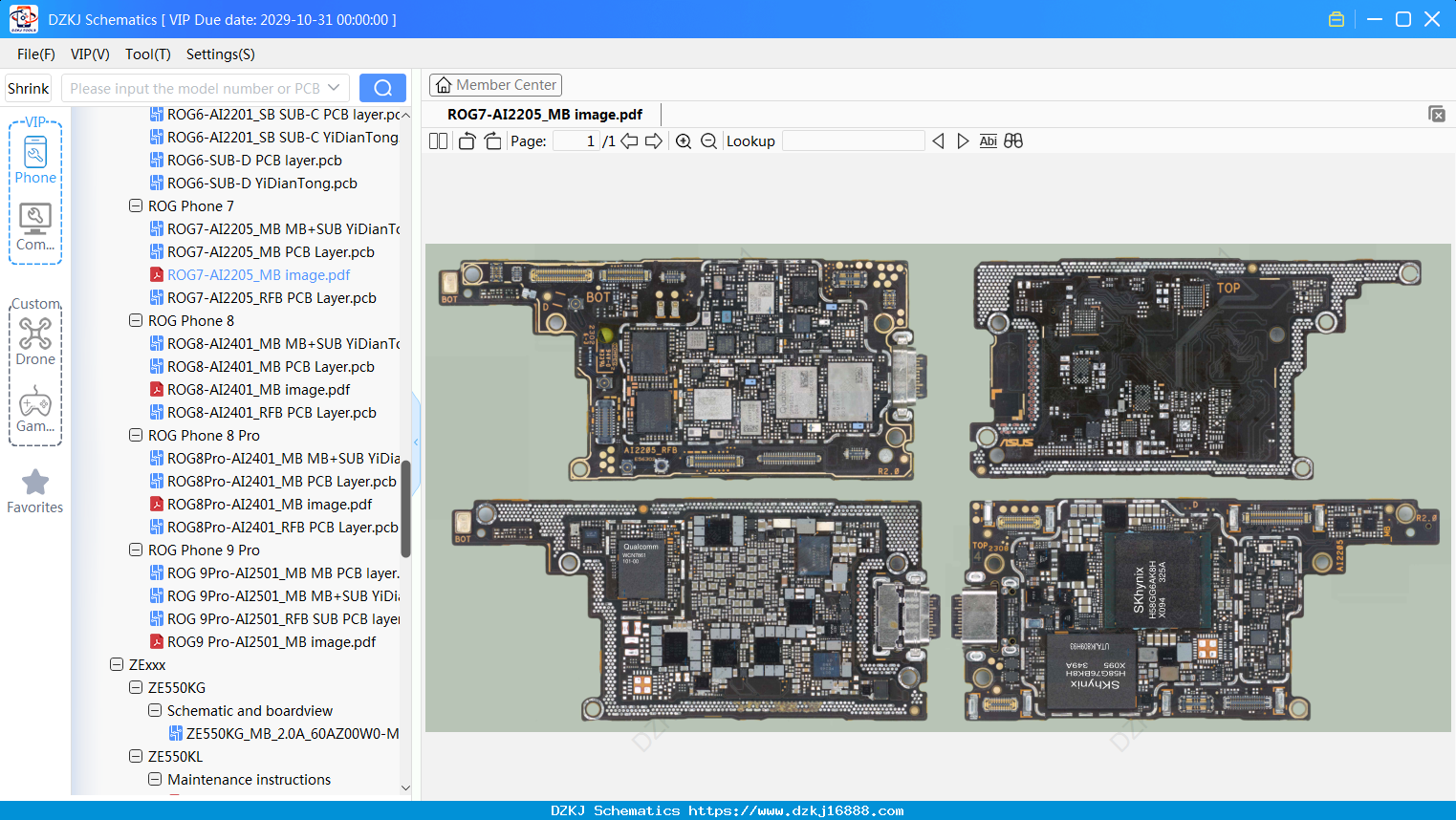Open ROG9 Pro-AI2501_MB image.pdf
Viewport: 1456px width, 820px height.
tap(272, 642)
